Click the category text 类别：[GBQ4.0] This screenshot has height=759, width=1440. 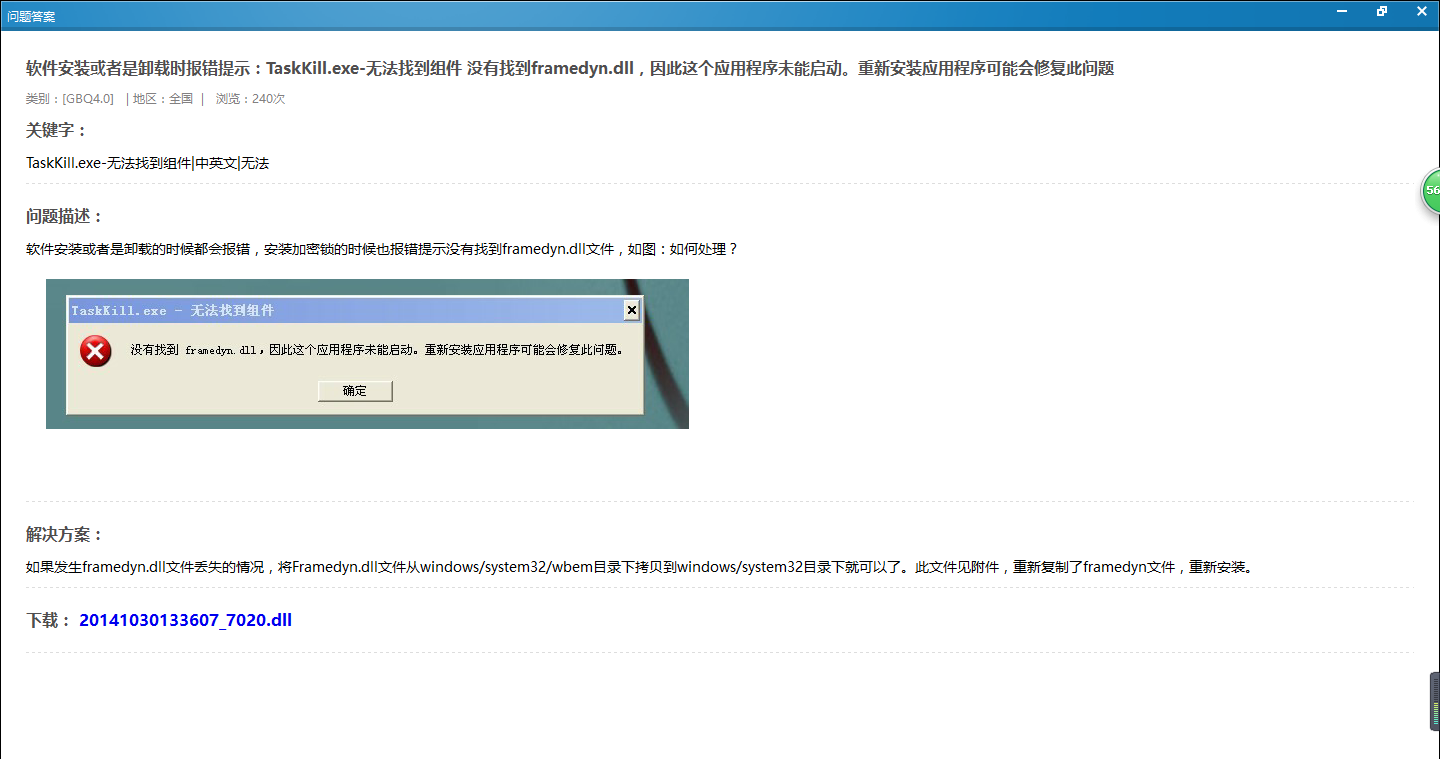tap(70, 99)
